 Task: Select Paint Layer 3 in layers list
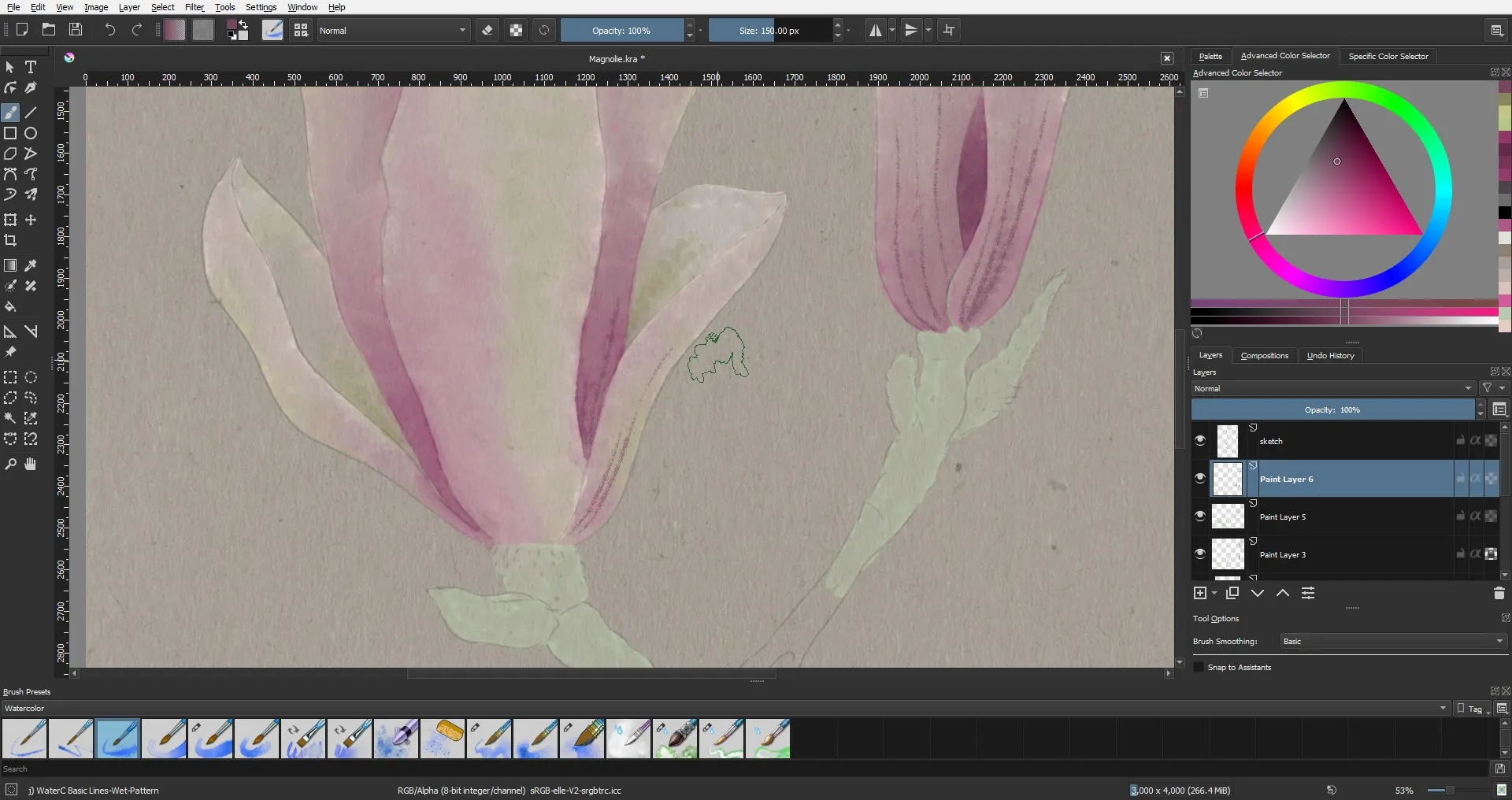(1339, 555)
